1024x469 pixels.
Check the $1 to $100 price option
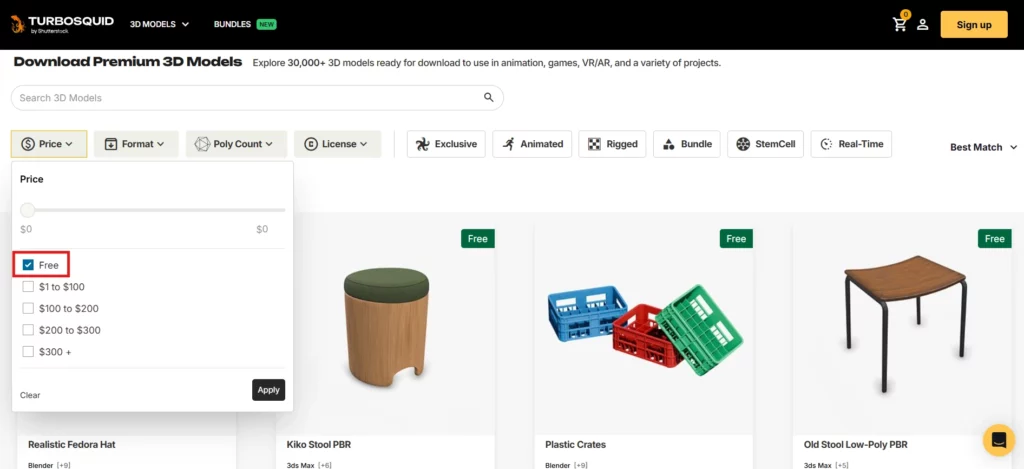28,287
